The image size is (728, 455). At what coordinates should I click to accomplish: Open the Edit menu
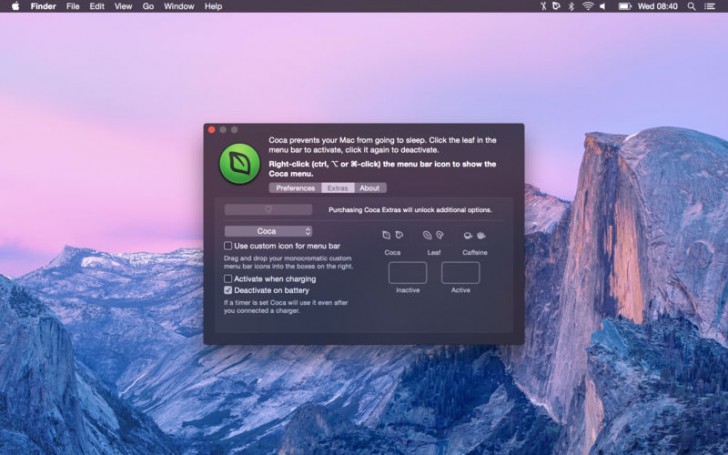[x=97, y=6]
